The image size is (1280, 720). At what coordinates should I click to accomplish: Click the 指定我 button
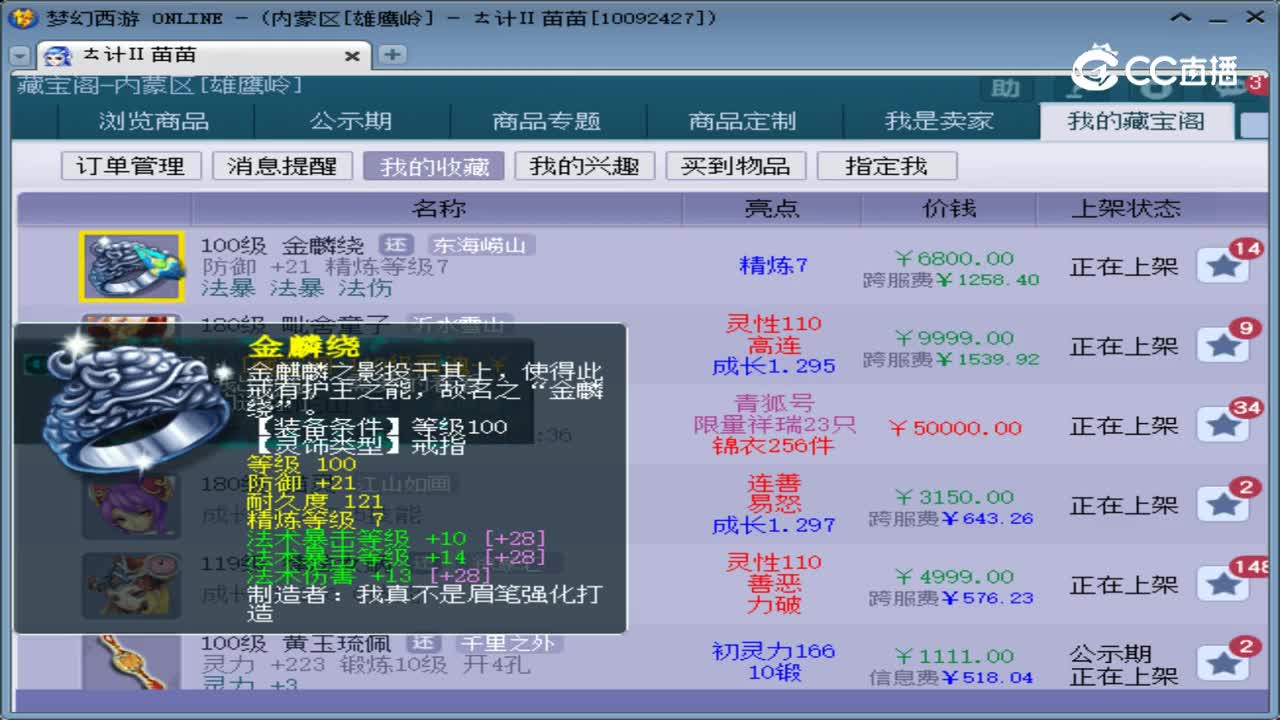coord(888,166)
